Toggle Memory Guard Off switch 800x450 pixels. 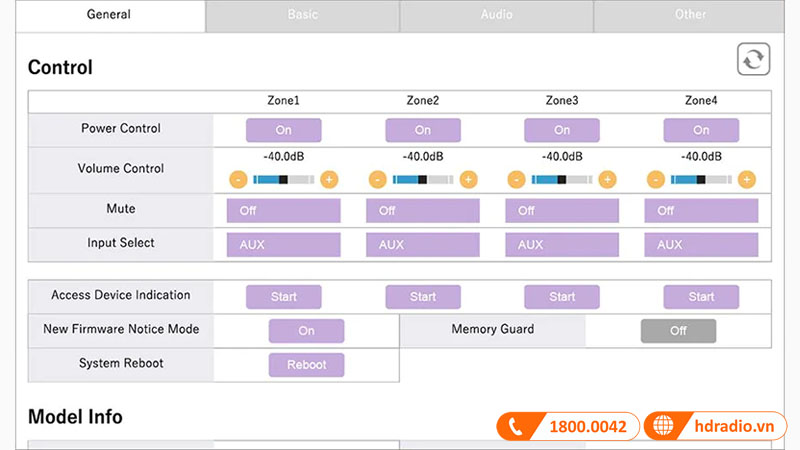coord(678,331)
